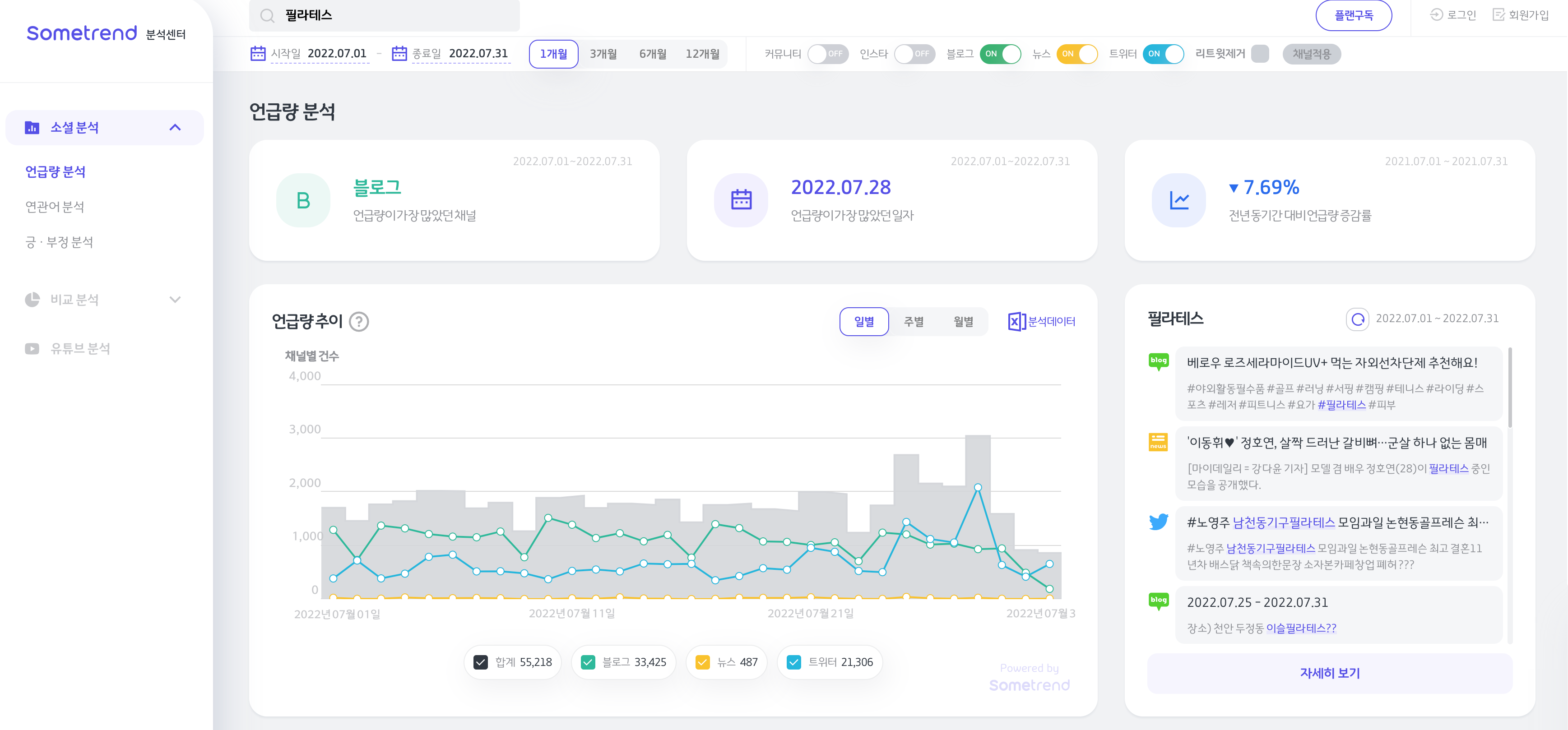The height and width of the screenshot is (730, 1568).
Task: Enable the 리트윗제거 checkbox
Action: coord(1260,54)
